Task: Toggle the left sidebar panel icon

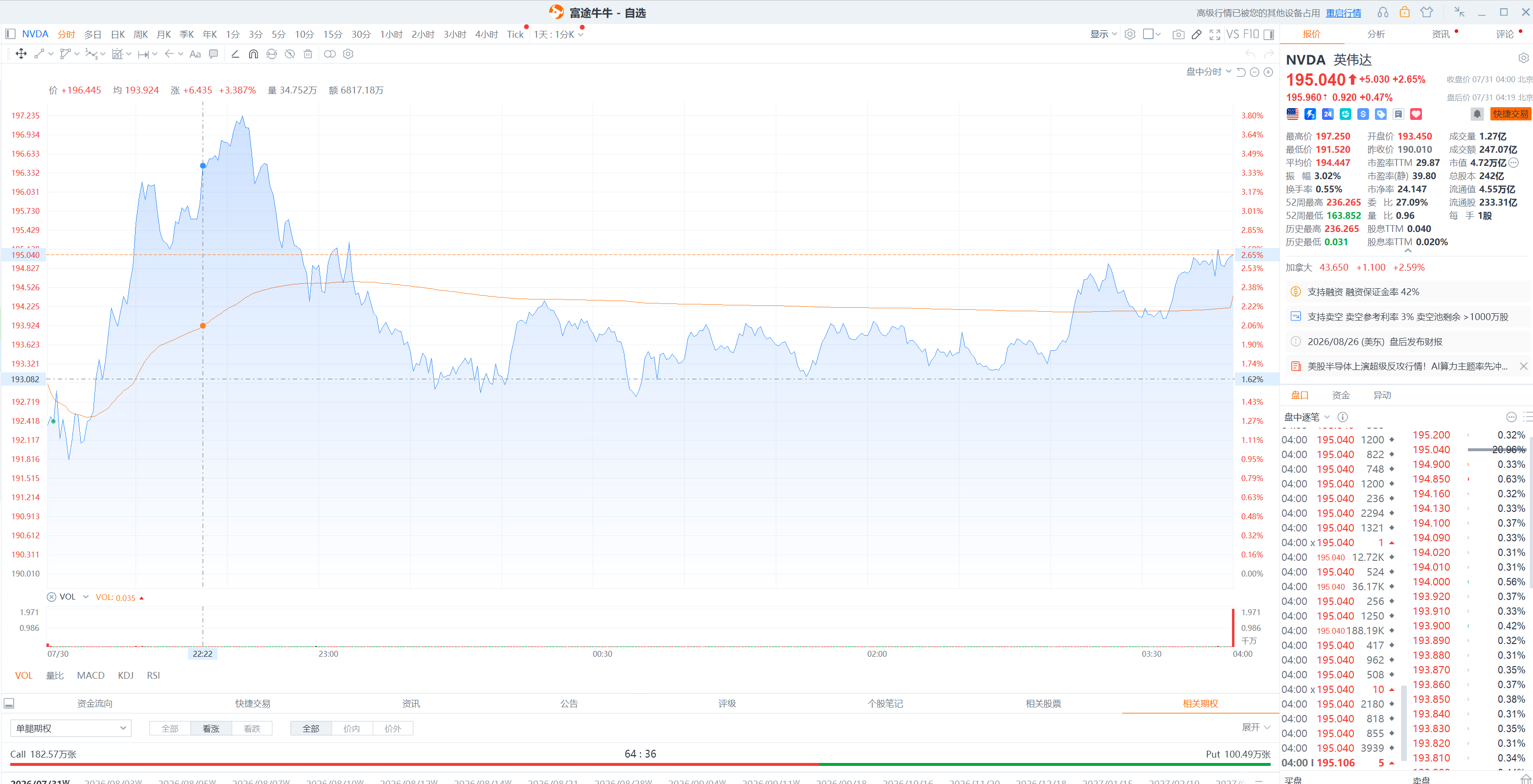Action: [10, 34]
